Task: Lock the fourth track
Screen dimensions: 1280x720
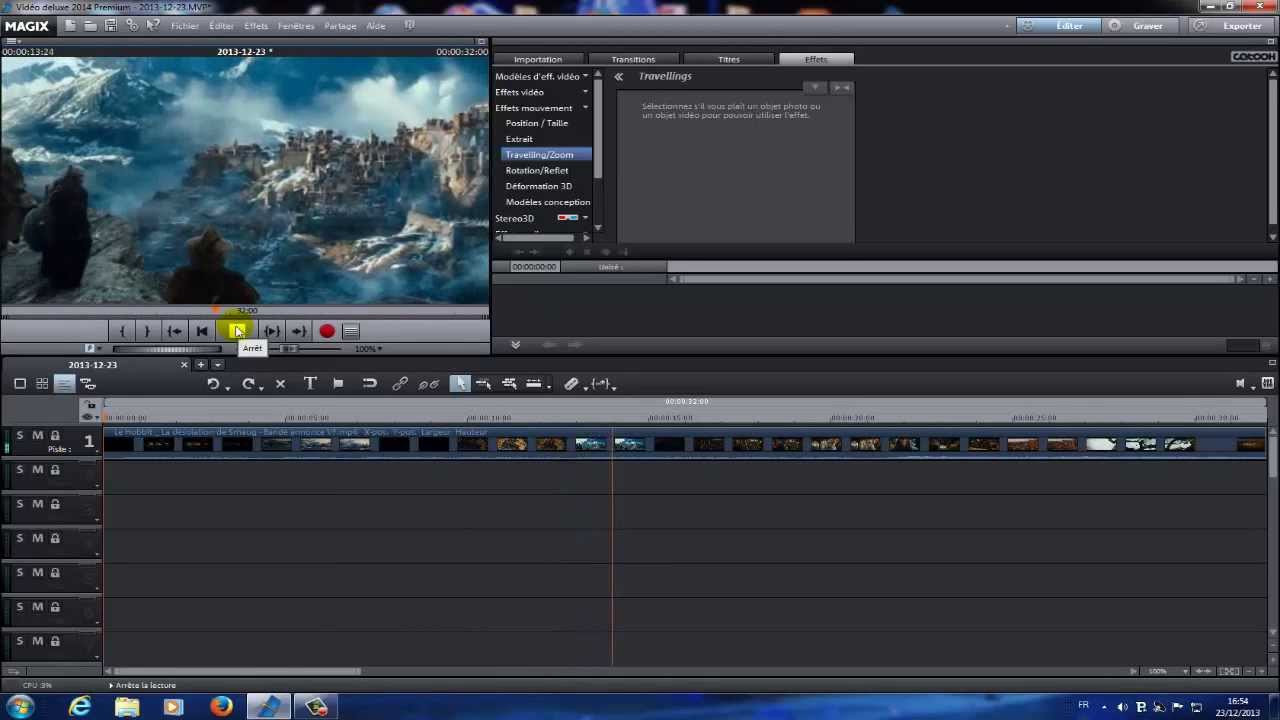Action: [x=55, y=538]
